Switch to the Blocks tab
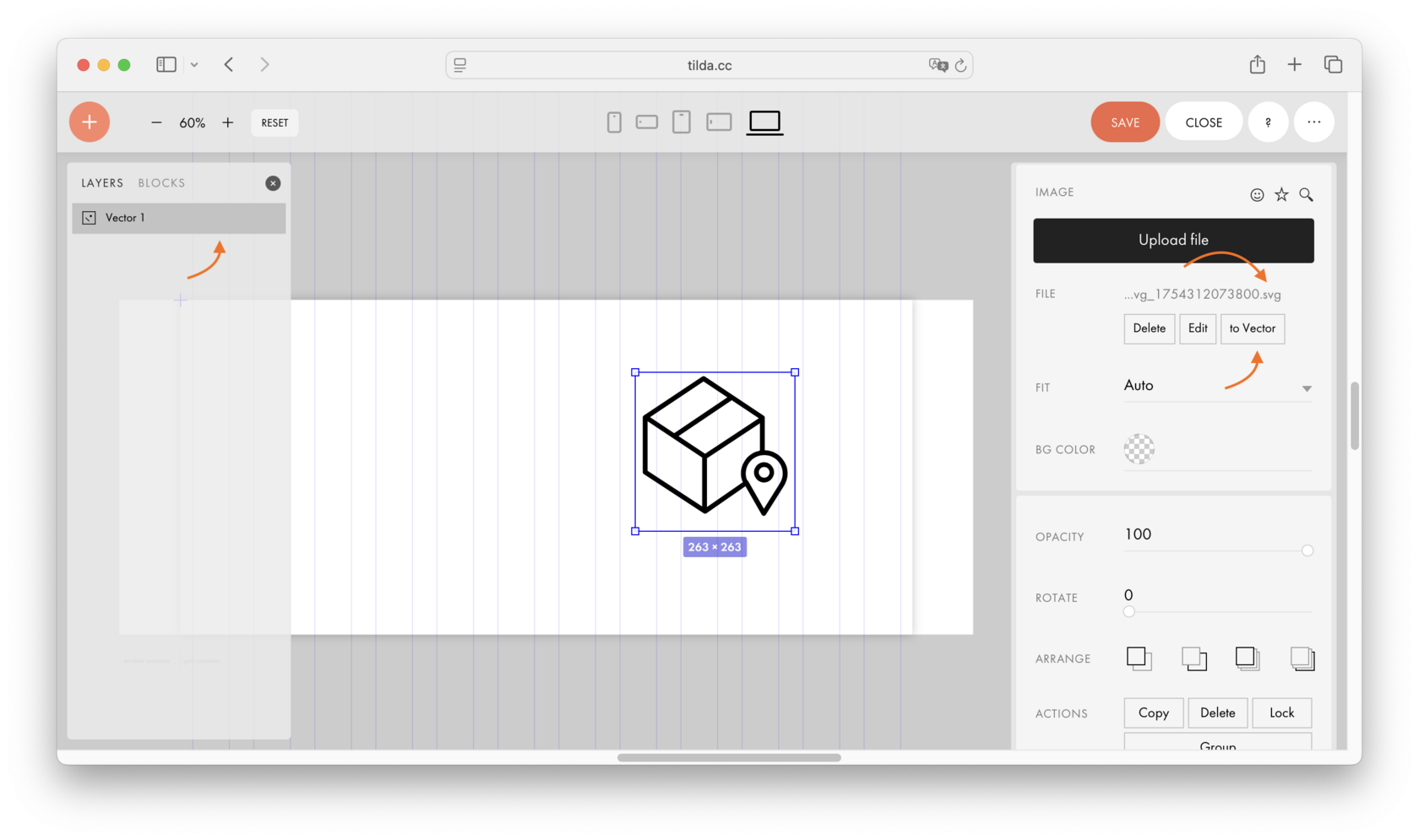 click(161, 183)
